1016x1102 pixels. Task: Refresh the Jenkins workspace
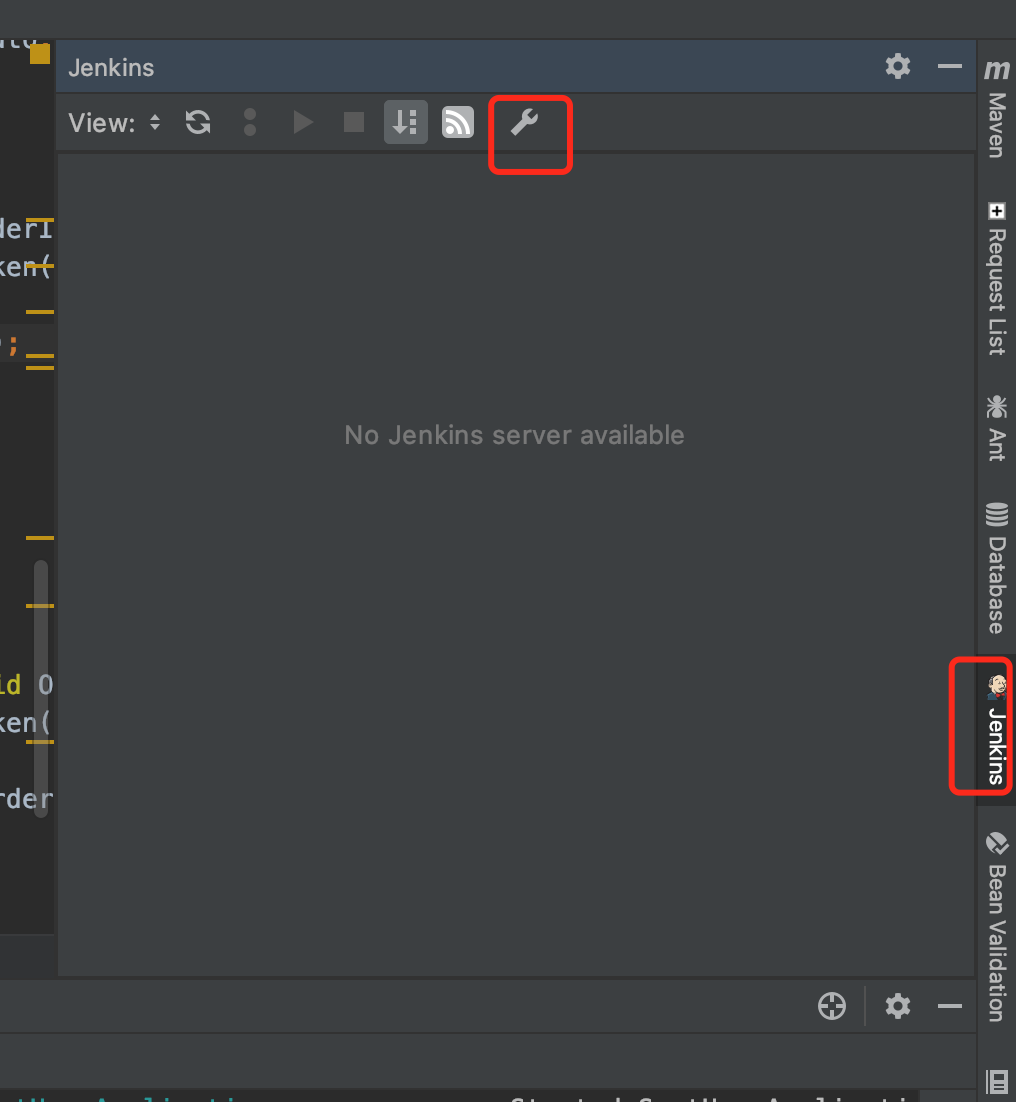(198, 122)
